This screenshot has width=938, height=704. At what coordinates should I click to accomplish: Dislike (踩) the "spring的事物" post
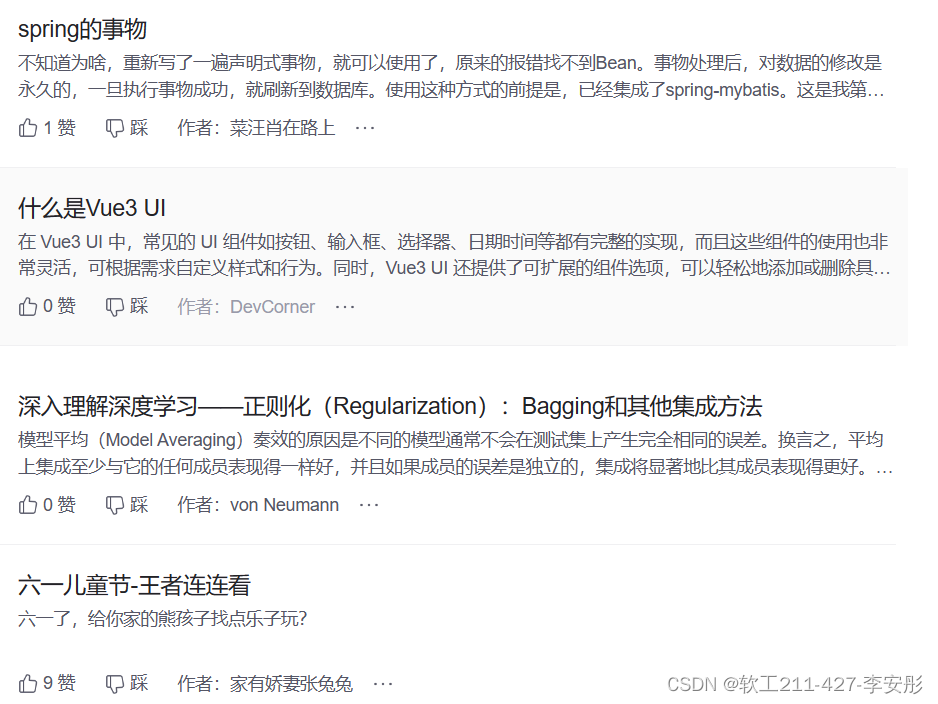[124, 128]
